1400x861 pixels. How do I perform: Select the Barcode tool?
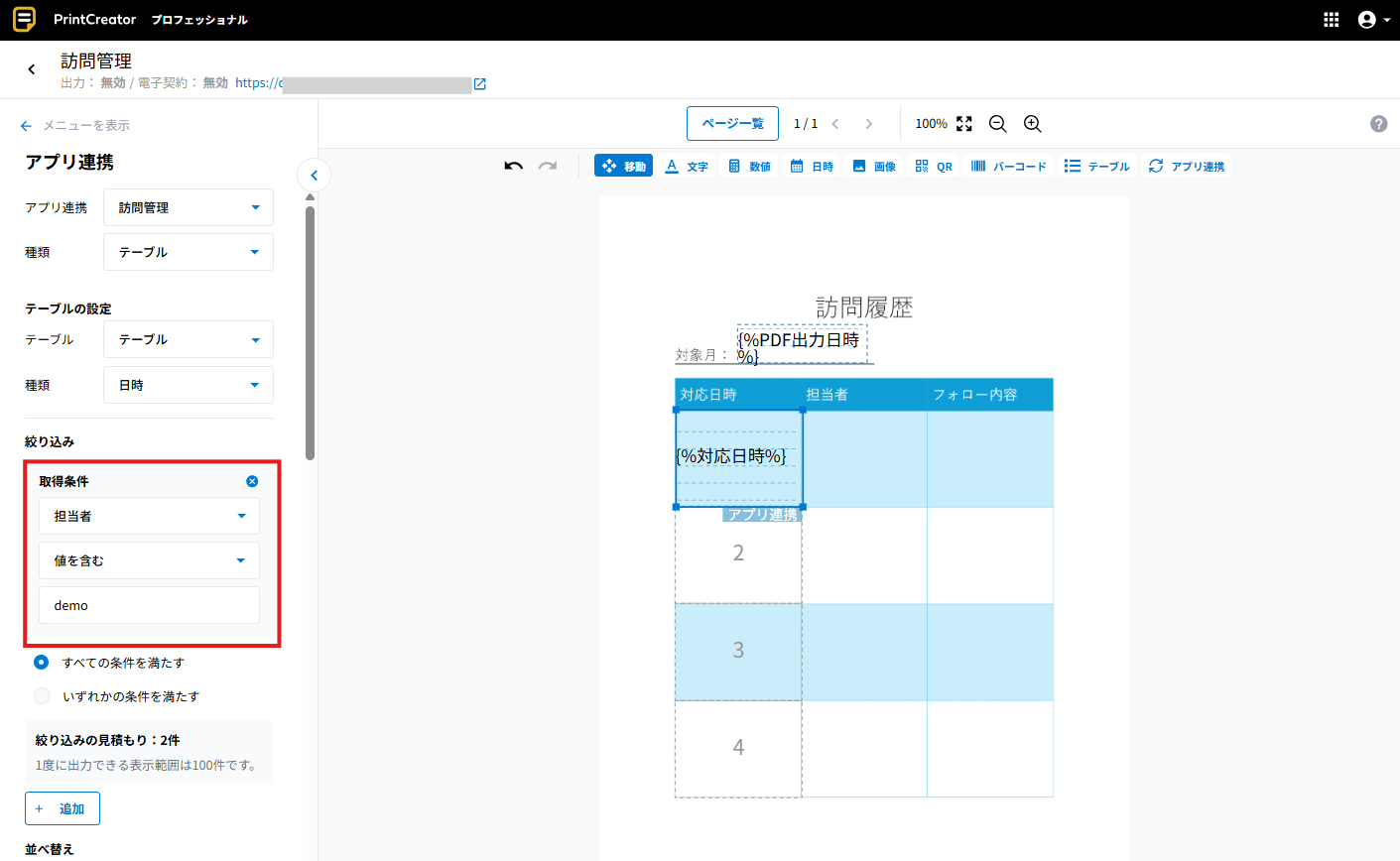click(1008, 166)
